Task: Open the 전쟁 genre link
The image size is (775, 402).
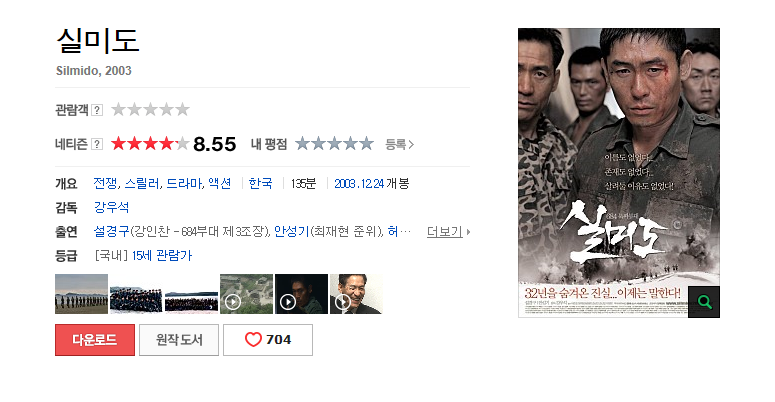Action: 105,183
